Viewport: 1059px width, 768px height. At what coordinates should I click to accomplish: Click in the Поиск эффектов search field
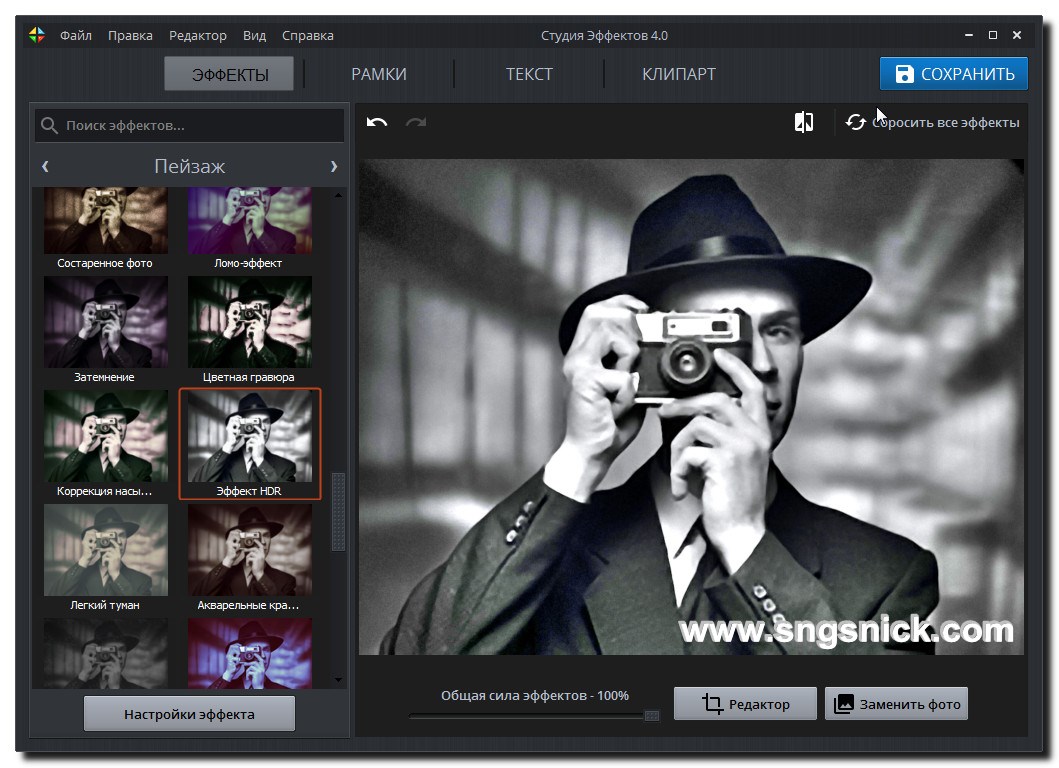tap(190, 125)
